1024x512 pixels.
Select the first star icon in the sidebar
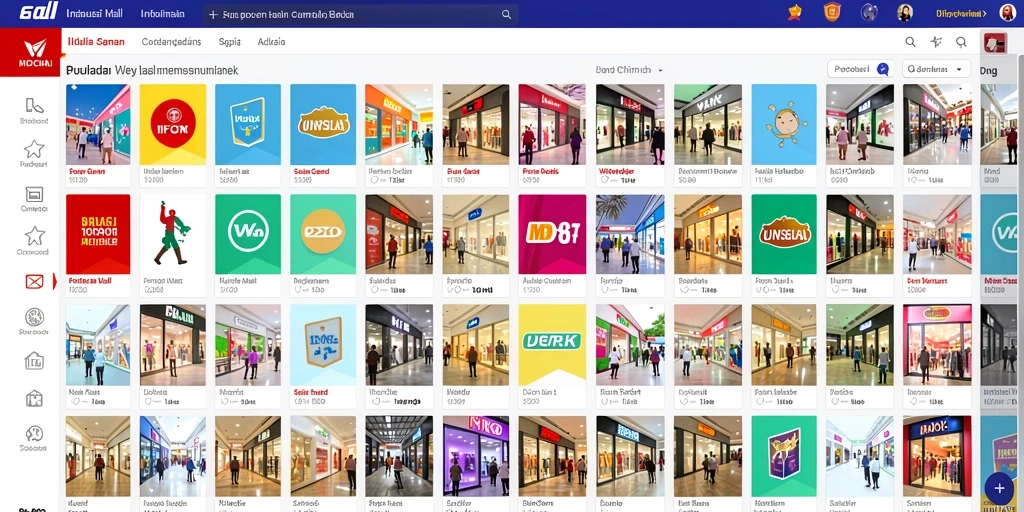click(34, 149)
